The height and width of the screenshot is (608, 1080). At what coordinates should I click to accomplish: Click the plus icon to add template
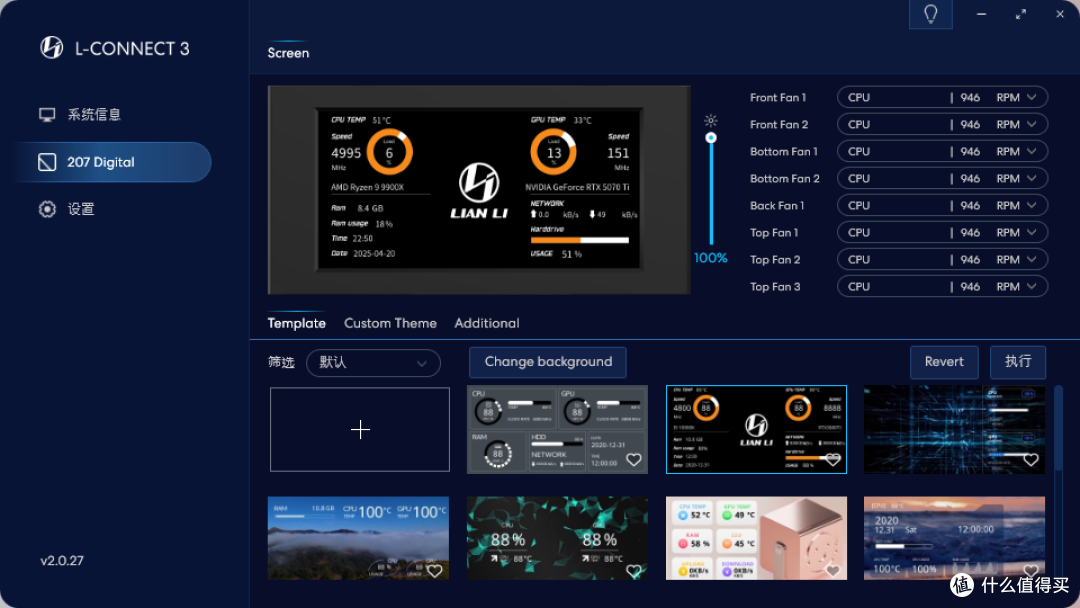pyautogui.click(x=360, y=430)
